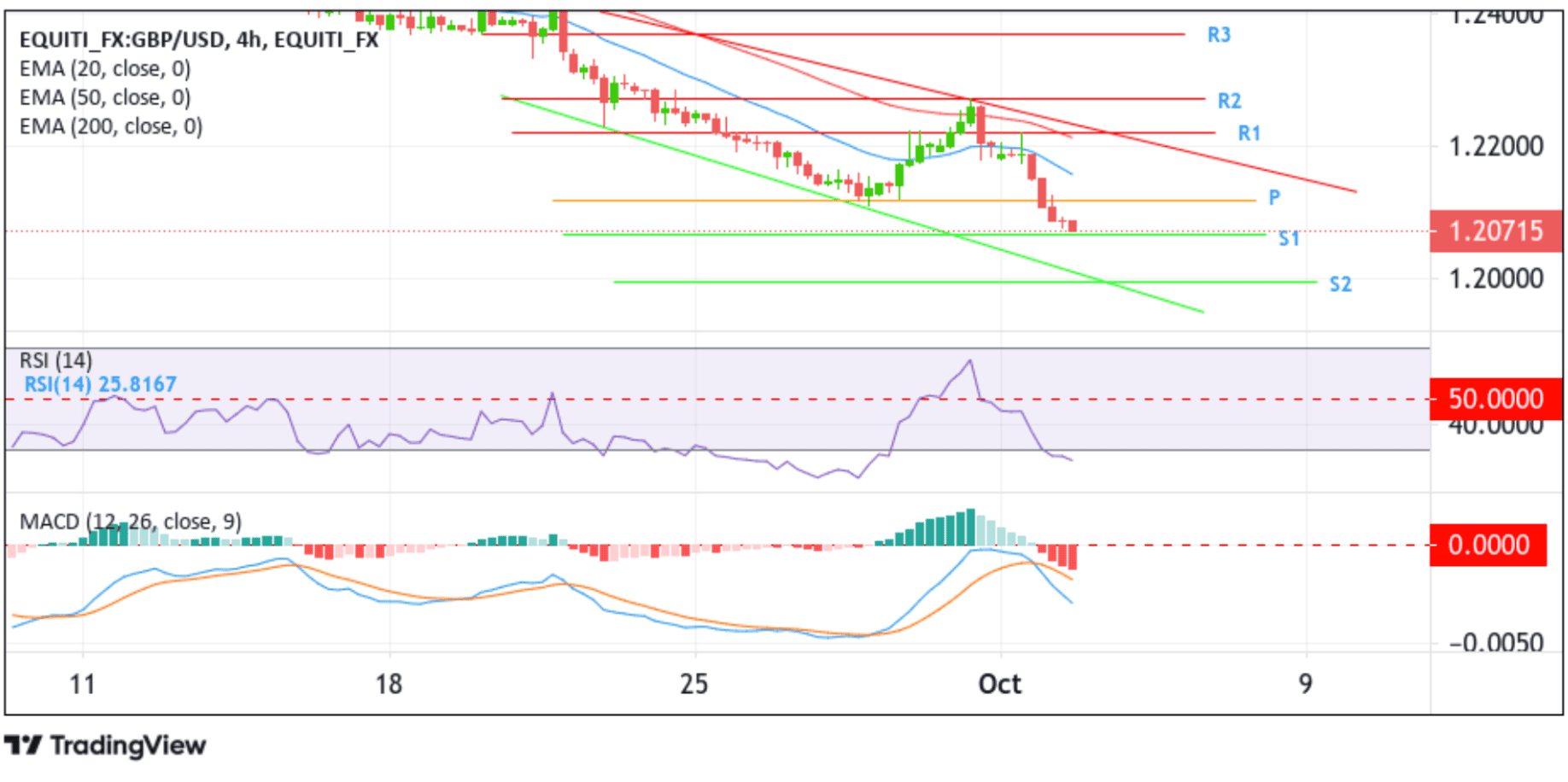Select the EMA (50, close, 0) legend
Viewport: 1568px width, 782px height.
click(x=105, y=97)
